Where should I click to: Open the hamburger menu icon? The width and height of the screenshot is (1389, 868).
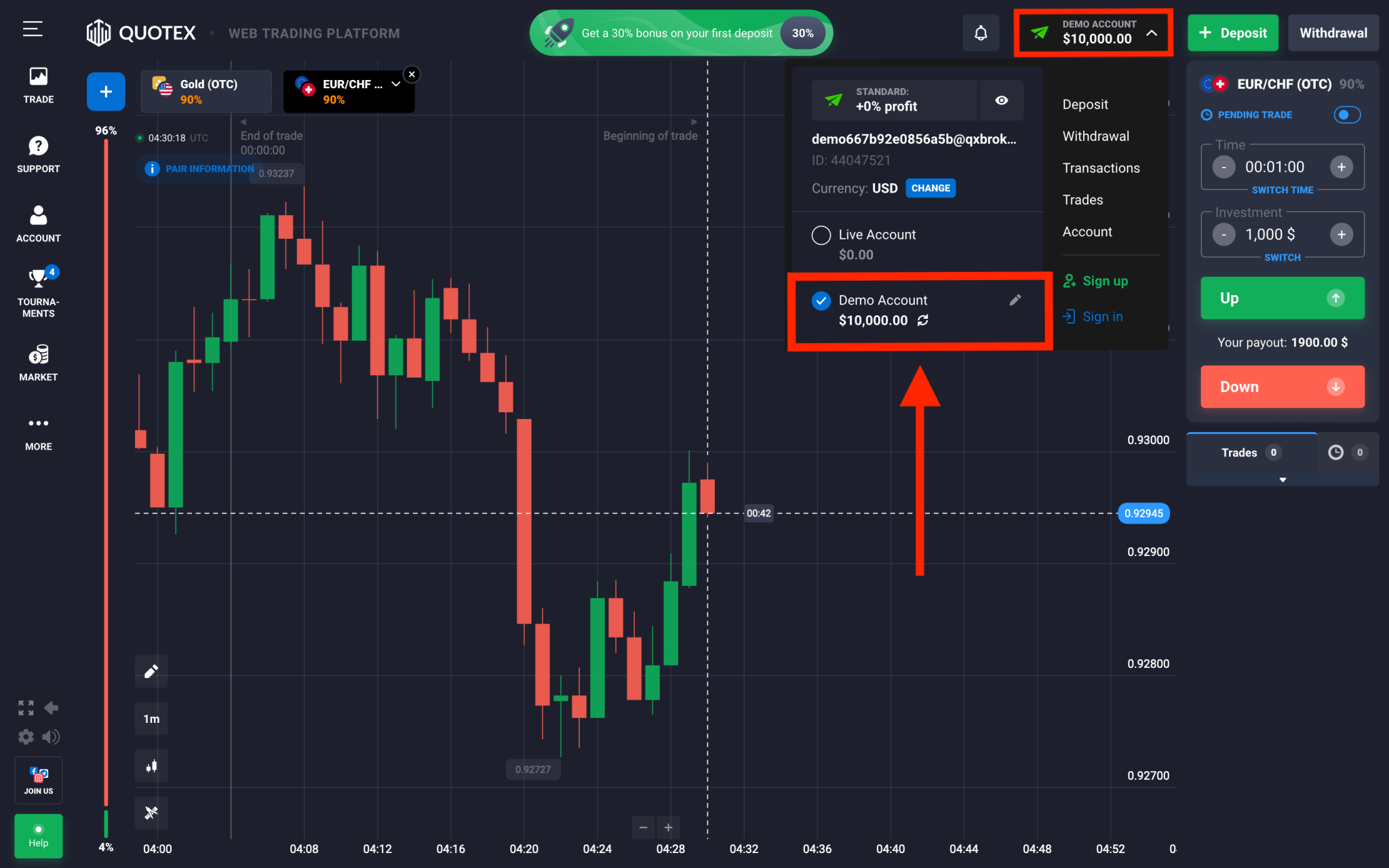click(x=32, y=29)
